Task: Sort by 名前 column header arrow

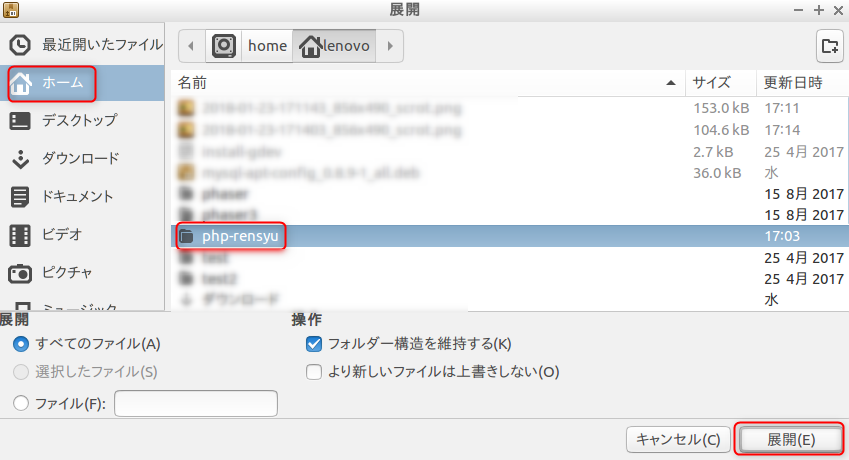Action: [671, 83]
